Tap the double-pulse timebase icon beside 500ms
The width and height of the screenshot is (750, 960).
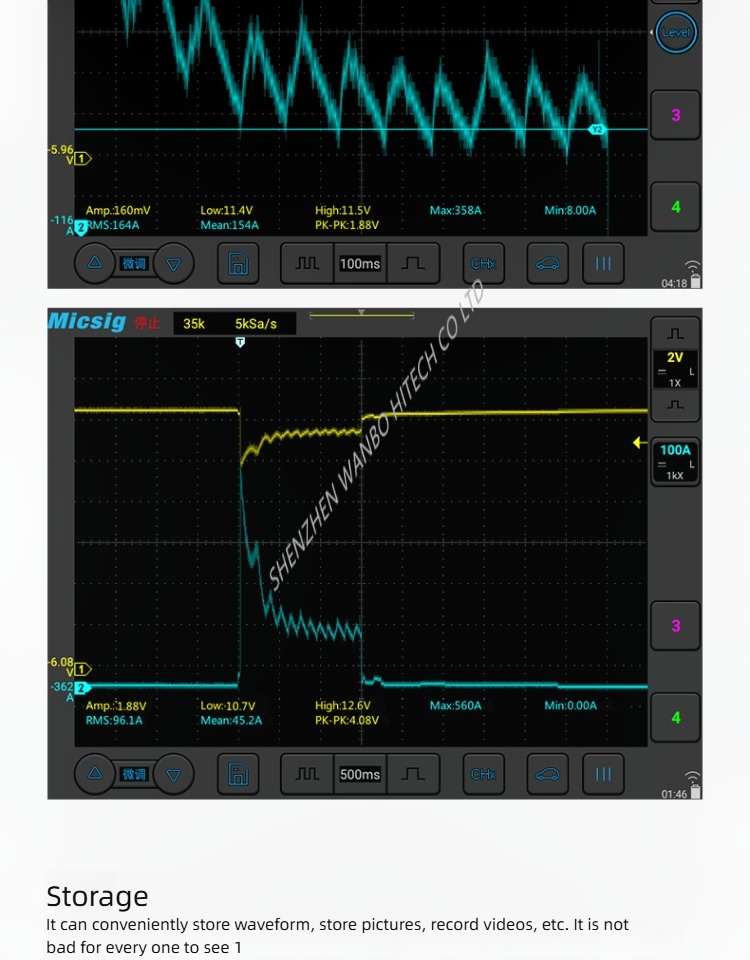coord(307,774)
